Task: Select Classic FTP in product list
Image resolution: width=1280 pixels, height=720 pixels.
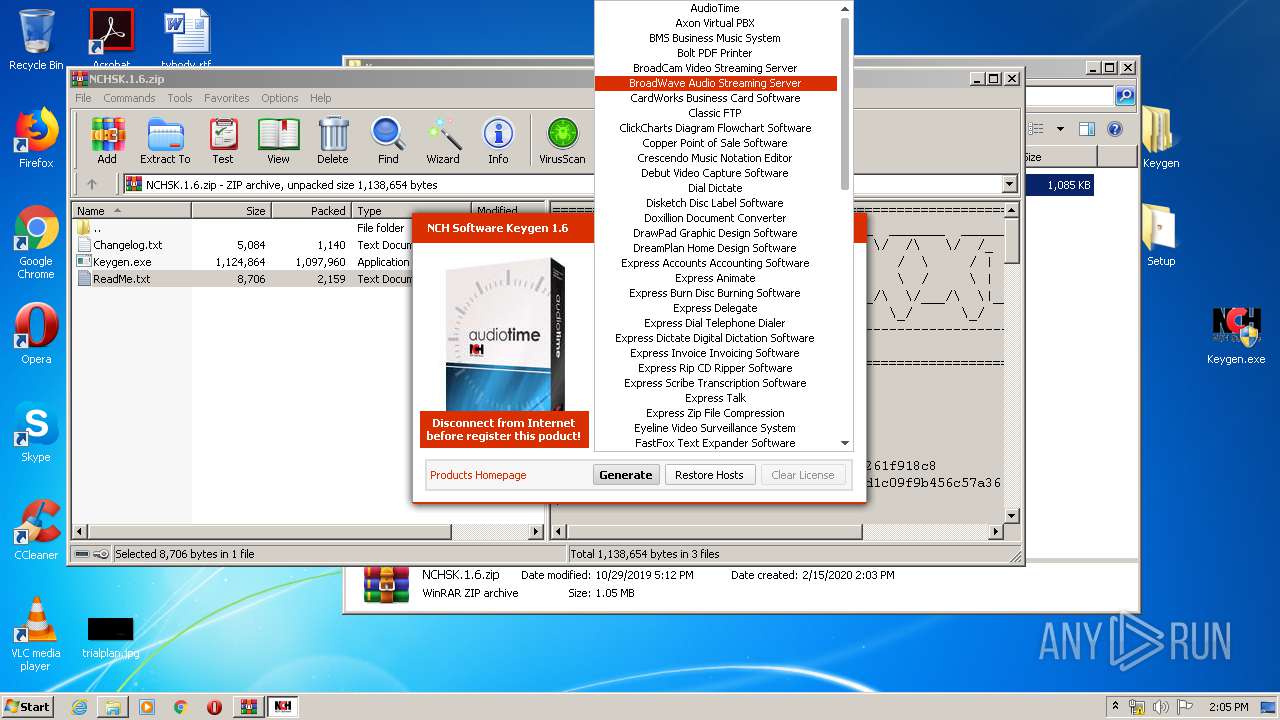Action: [x=716, y=113]
